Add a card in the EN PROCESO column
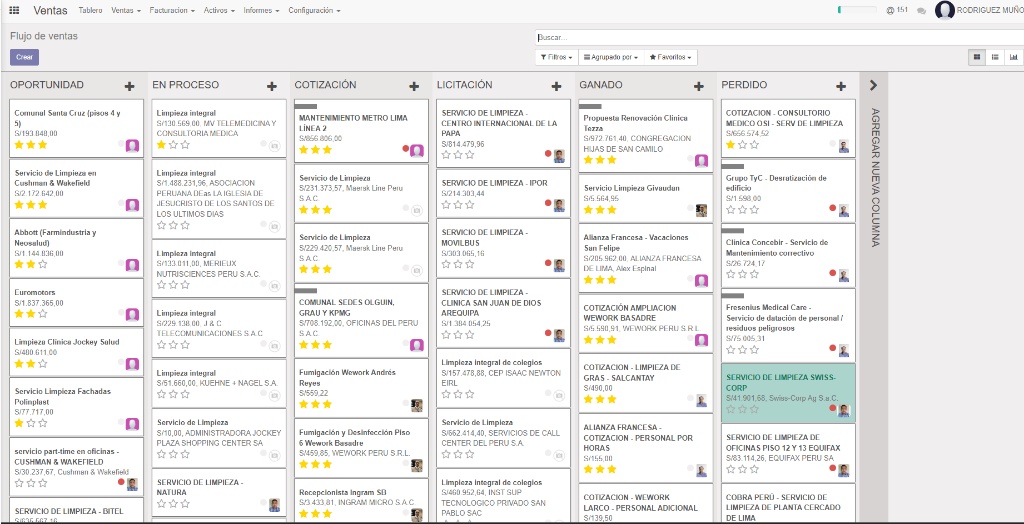Image resolution: width=1024 pixels, height=524 pixels. 272,86
